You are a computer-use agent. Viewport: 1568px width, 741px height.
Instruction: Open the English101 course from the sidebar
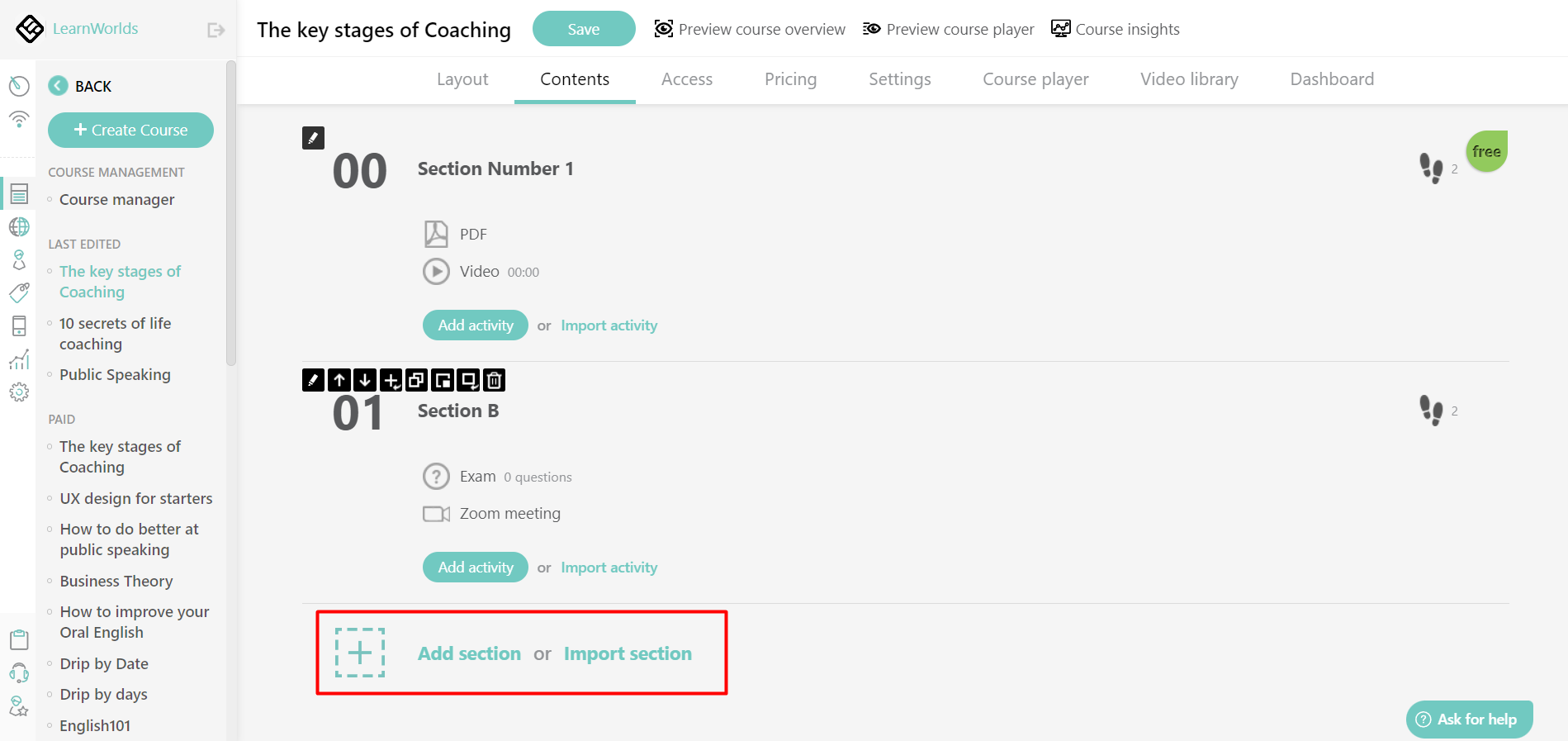tap(94, 724)
